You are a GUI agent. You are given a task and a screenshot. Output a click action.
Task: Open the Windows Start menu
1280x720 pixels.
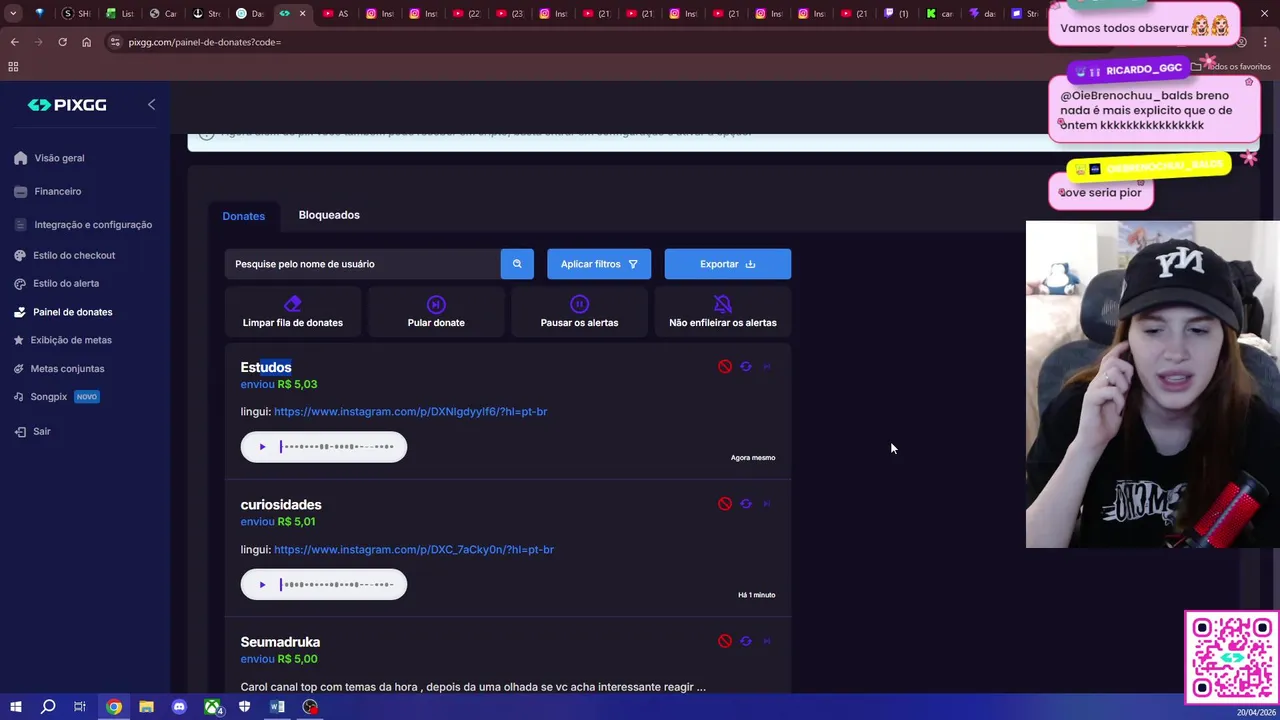(x=15, y=707)
